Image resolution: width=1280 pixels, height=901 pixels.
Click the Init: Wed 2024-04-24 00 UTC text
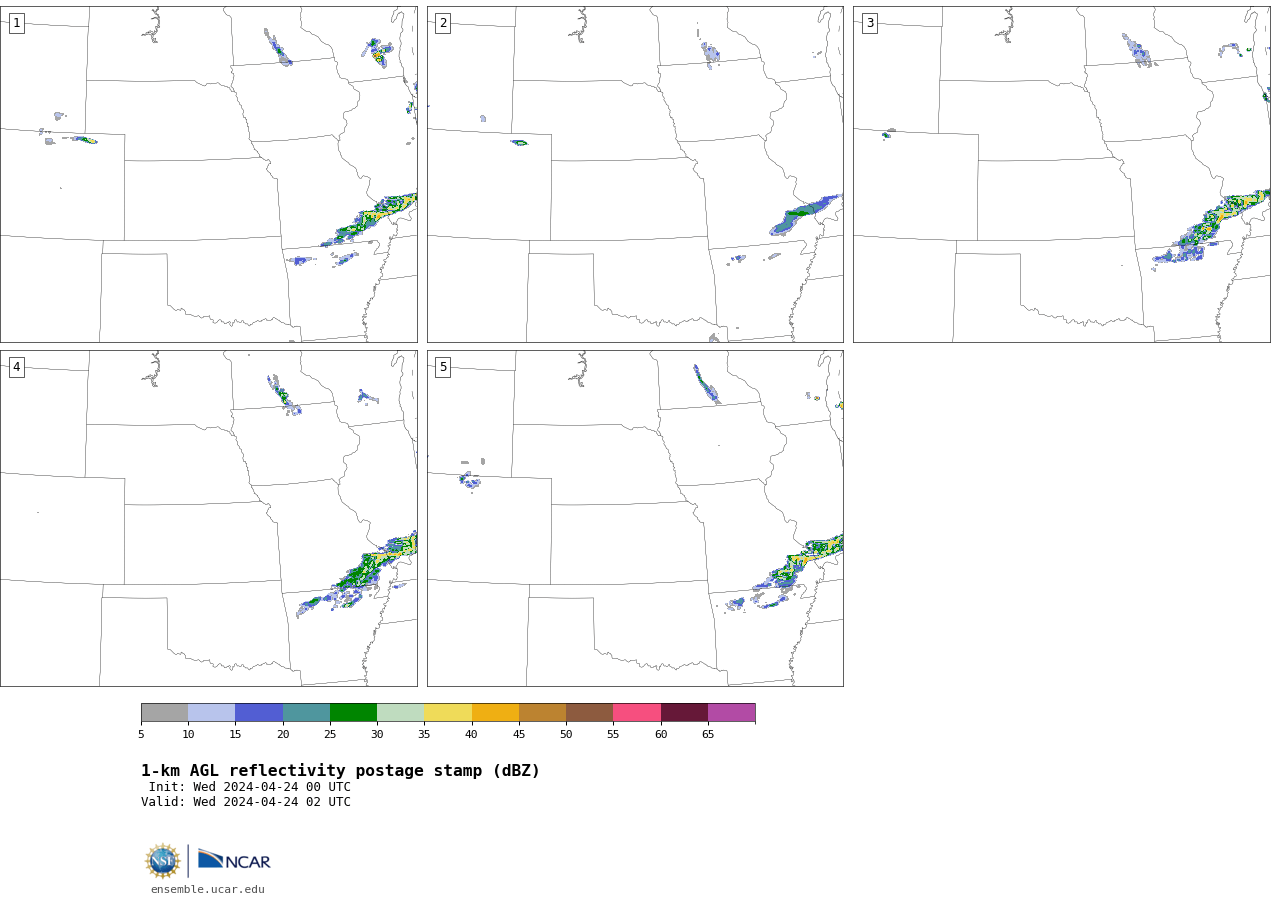point(250,787)
